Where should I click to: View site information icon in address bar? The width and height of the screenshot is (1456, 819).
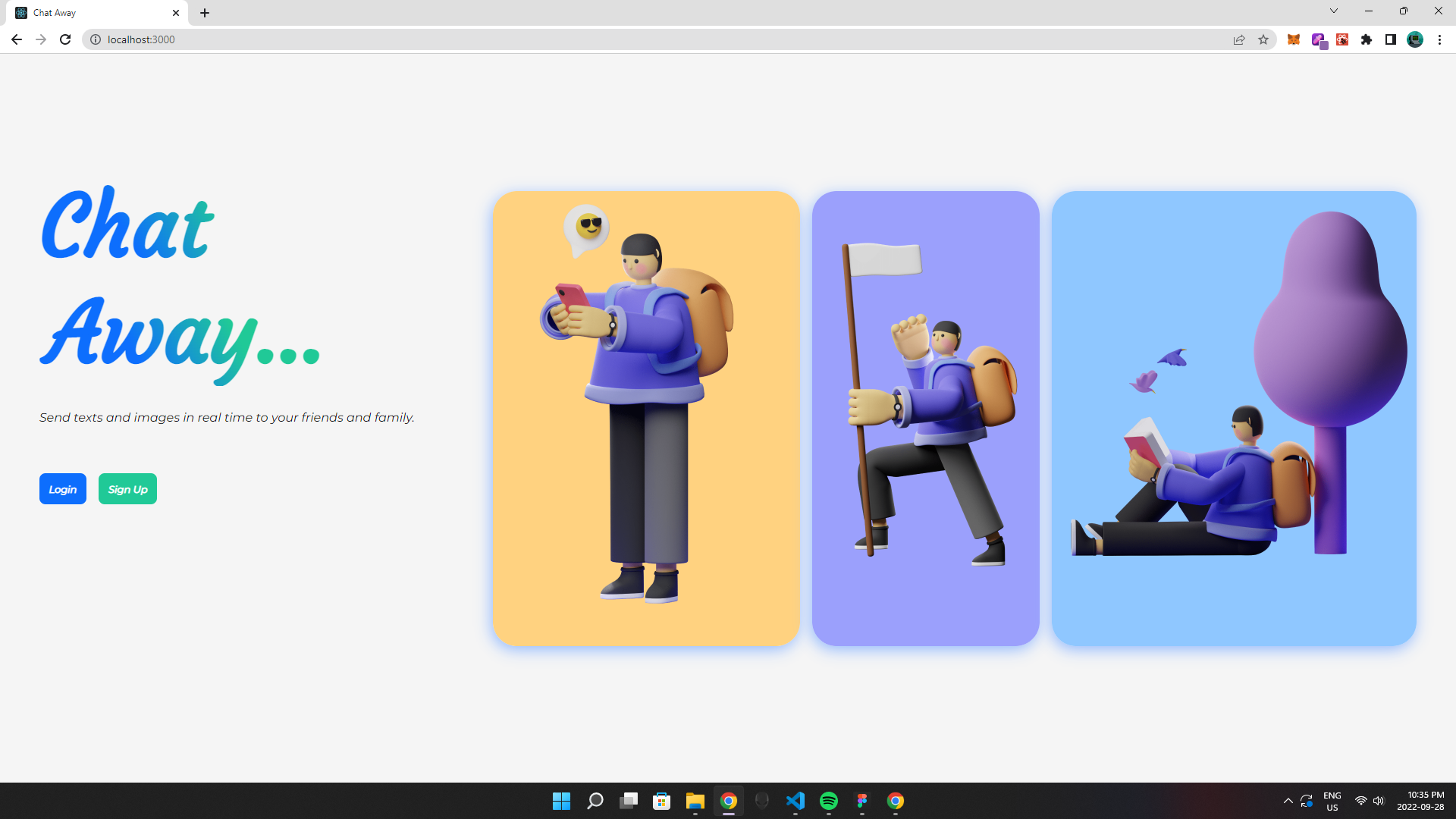click(96, 39)
